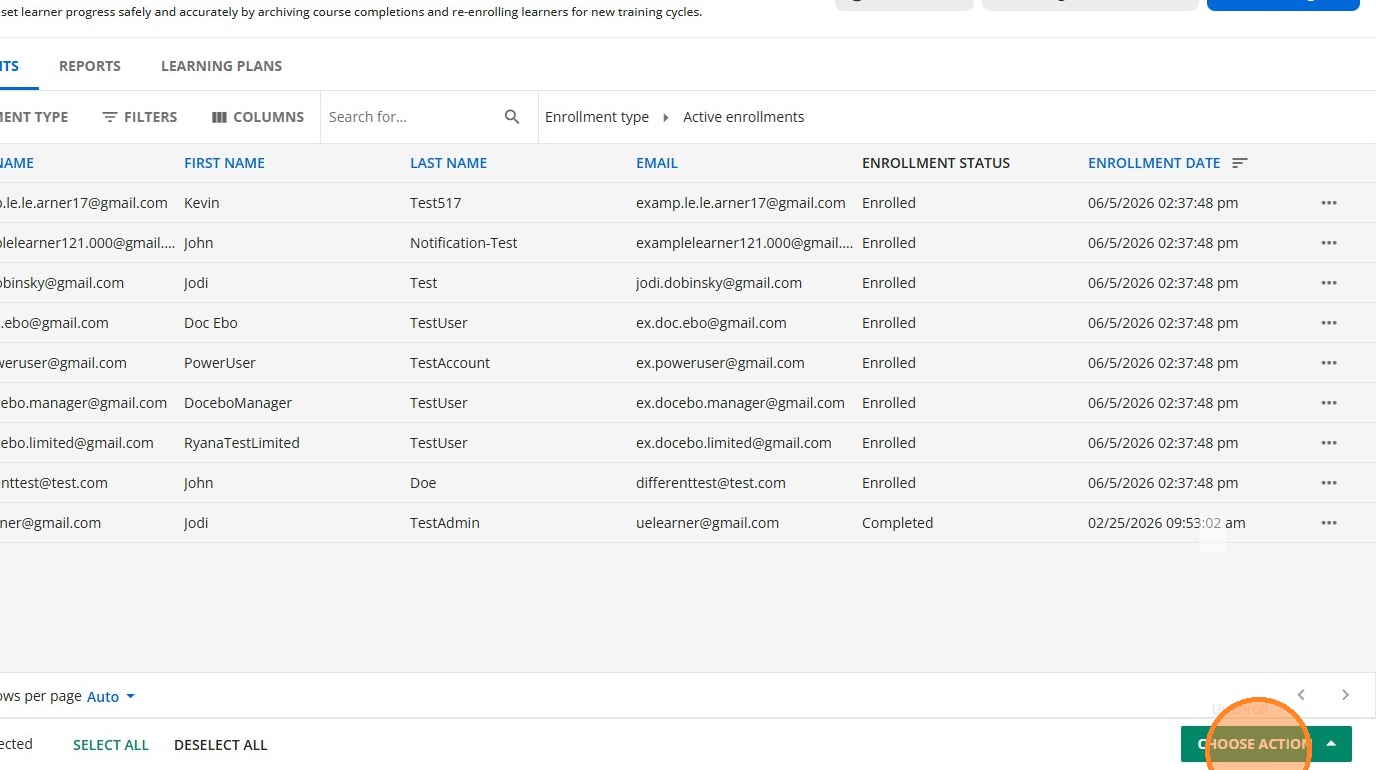Switch to the Reports tab
This screenshot has width=1376, height=770.
(90, 66)
